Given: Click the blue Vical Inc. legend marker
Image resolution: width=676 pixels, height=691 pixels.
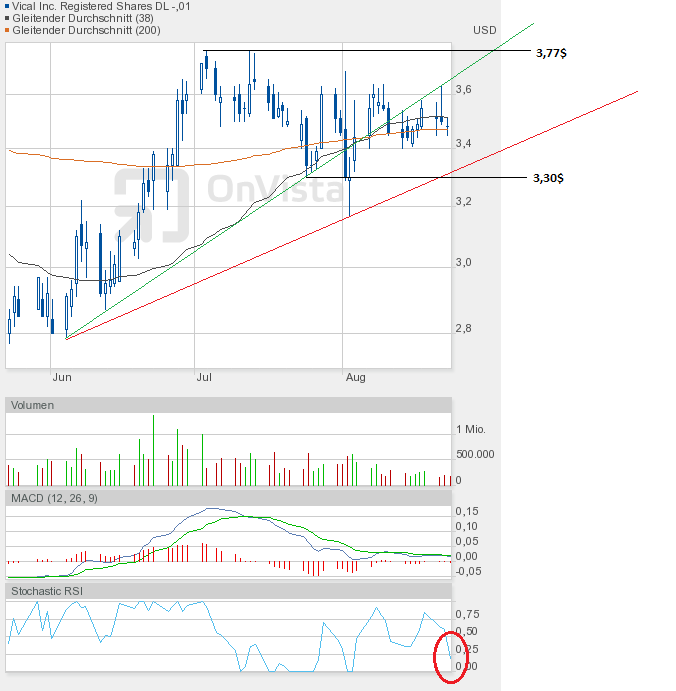Looking at the screenshot, I should (x=8, y=7).
